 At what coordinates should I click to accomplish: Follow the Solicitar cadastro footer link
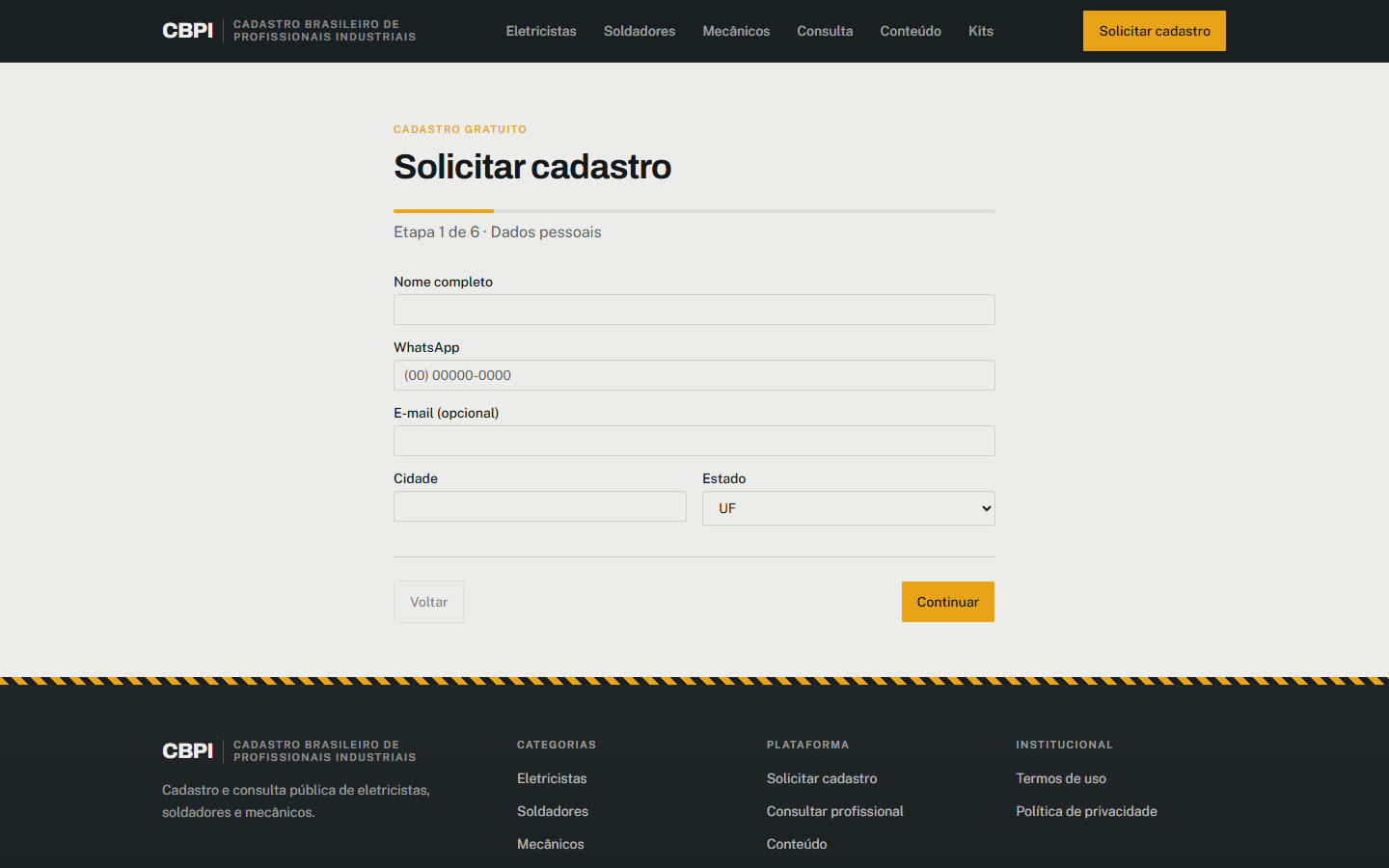click(x=822, y=778)
